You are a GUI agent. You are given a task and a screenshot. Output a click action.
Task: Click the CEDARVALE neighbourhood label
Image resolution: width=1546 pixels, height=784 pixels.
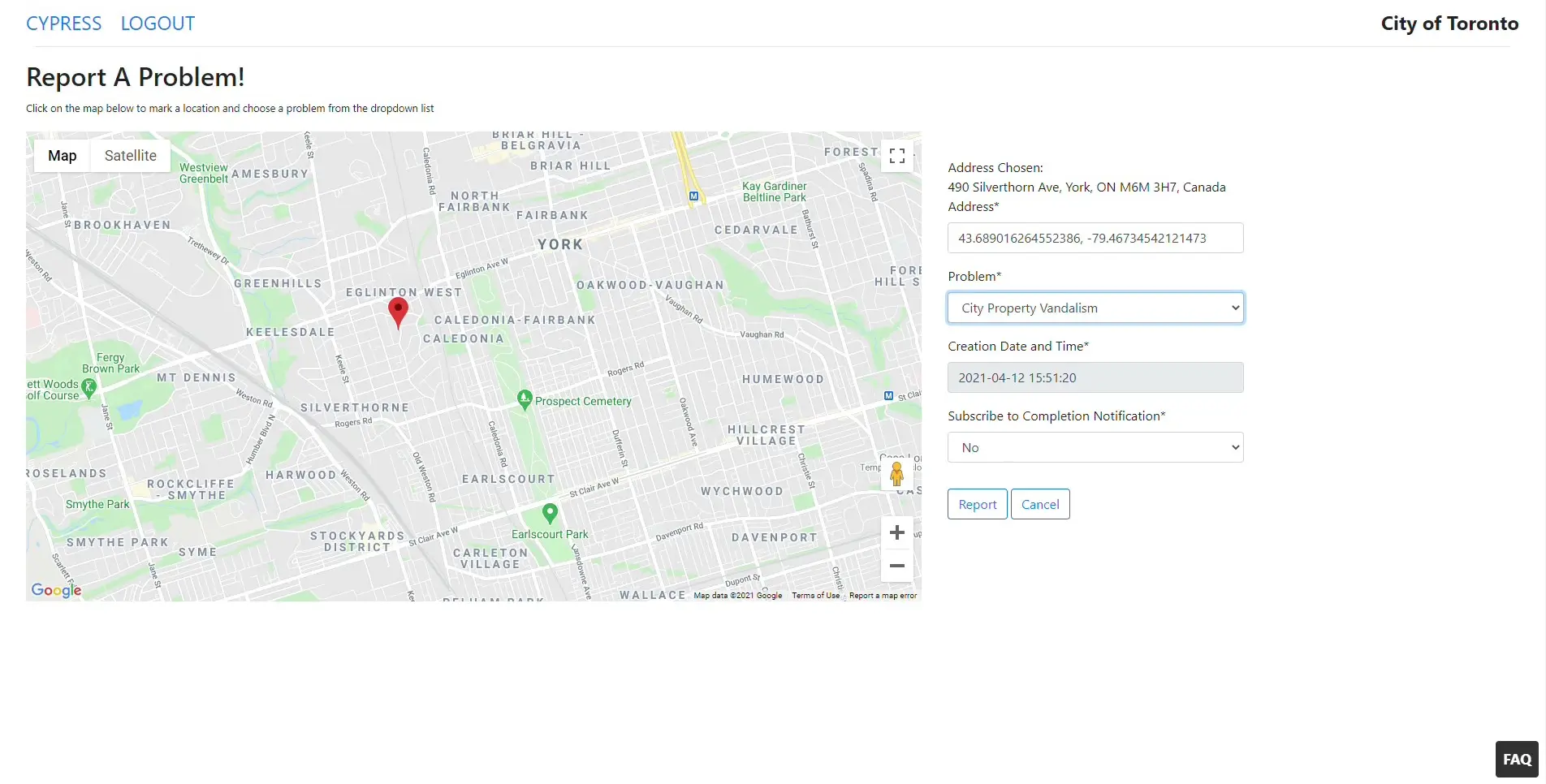tap(756, 230)
